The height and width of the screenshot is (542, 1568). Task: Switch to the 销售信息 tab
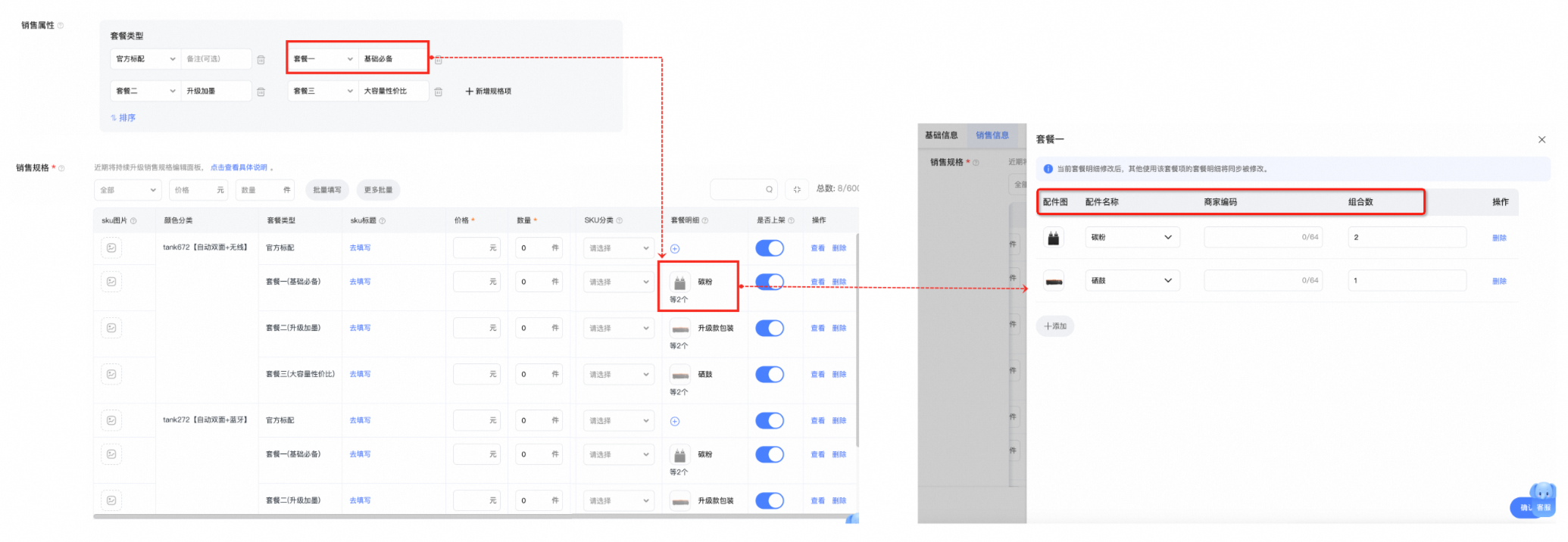click(992, 135)
